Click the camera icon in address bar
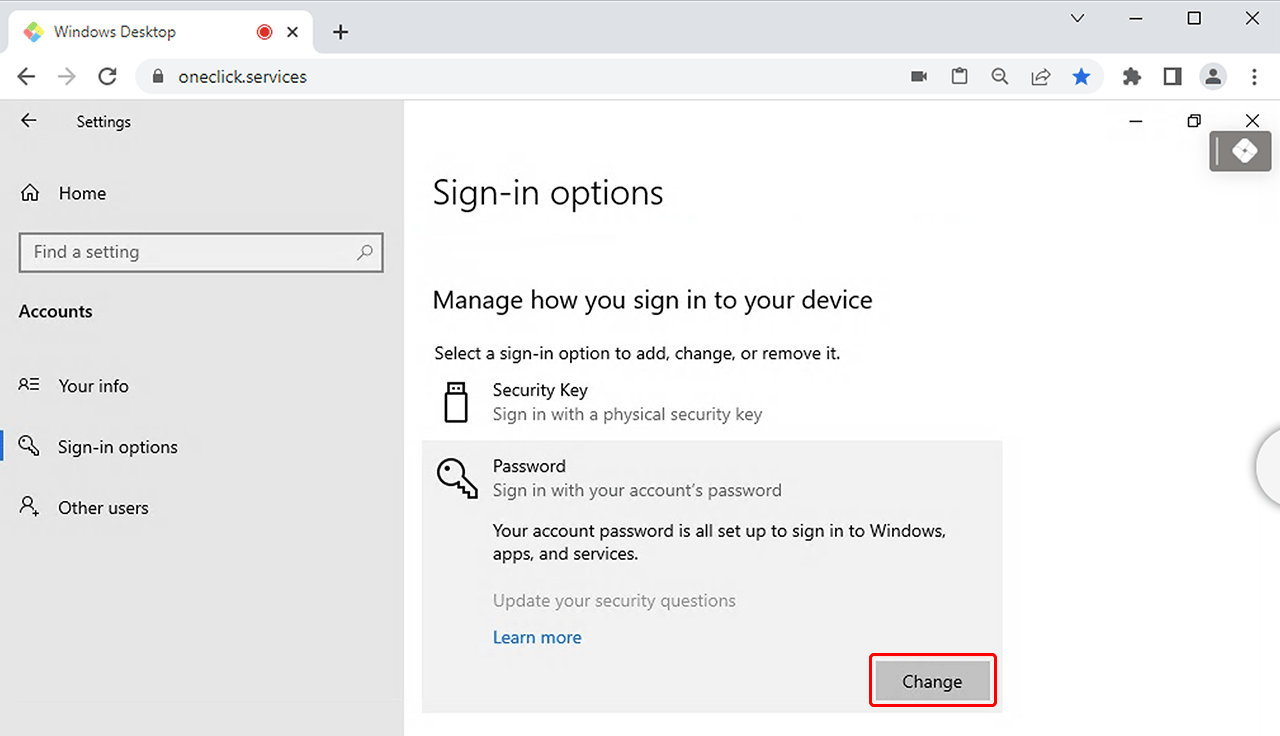 point(919,77)
